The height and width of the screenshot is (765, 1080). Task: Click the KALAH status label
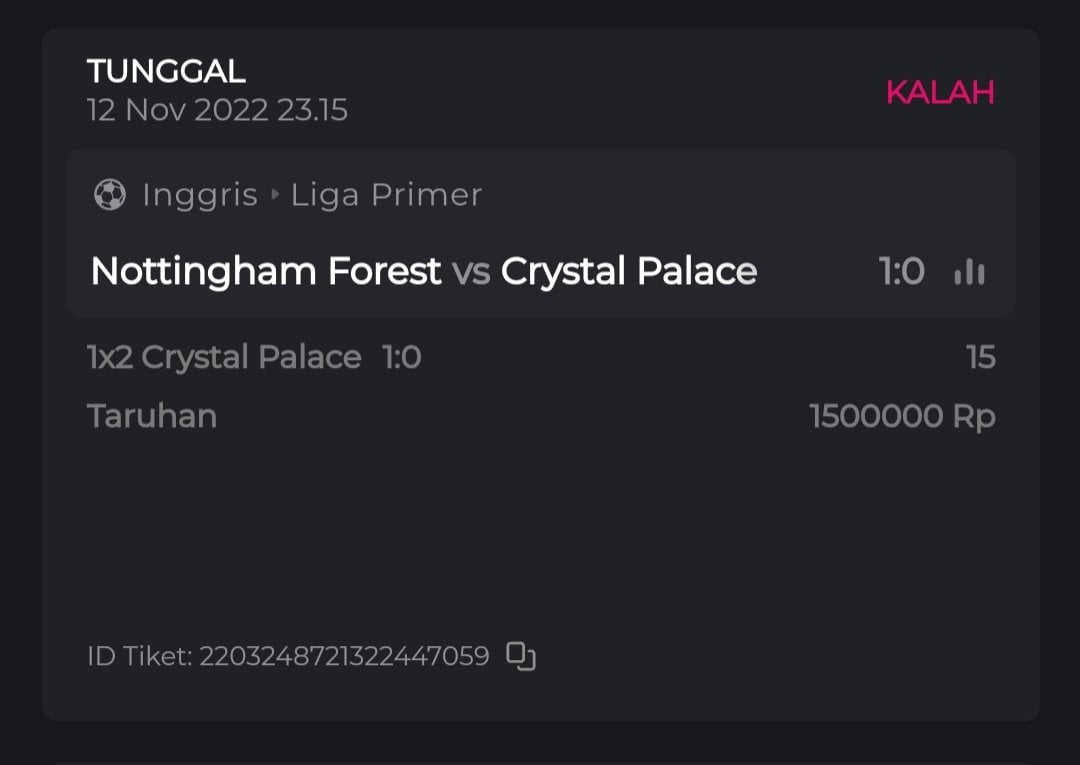coord(940,93)
